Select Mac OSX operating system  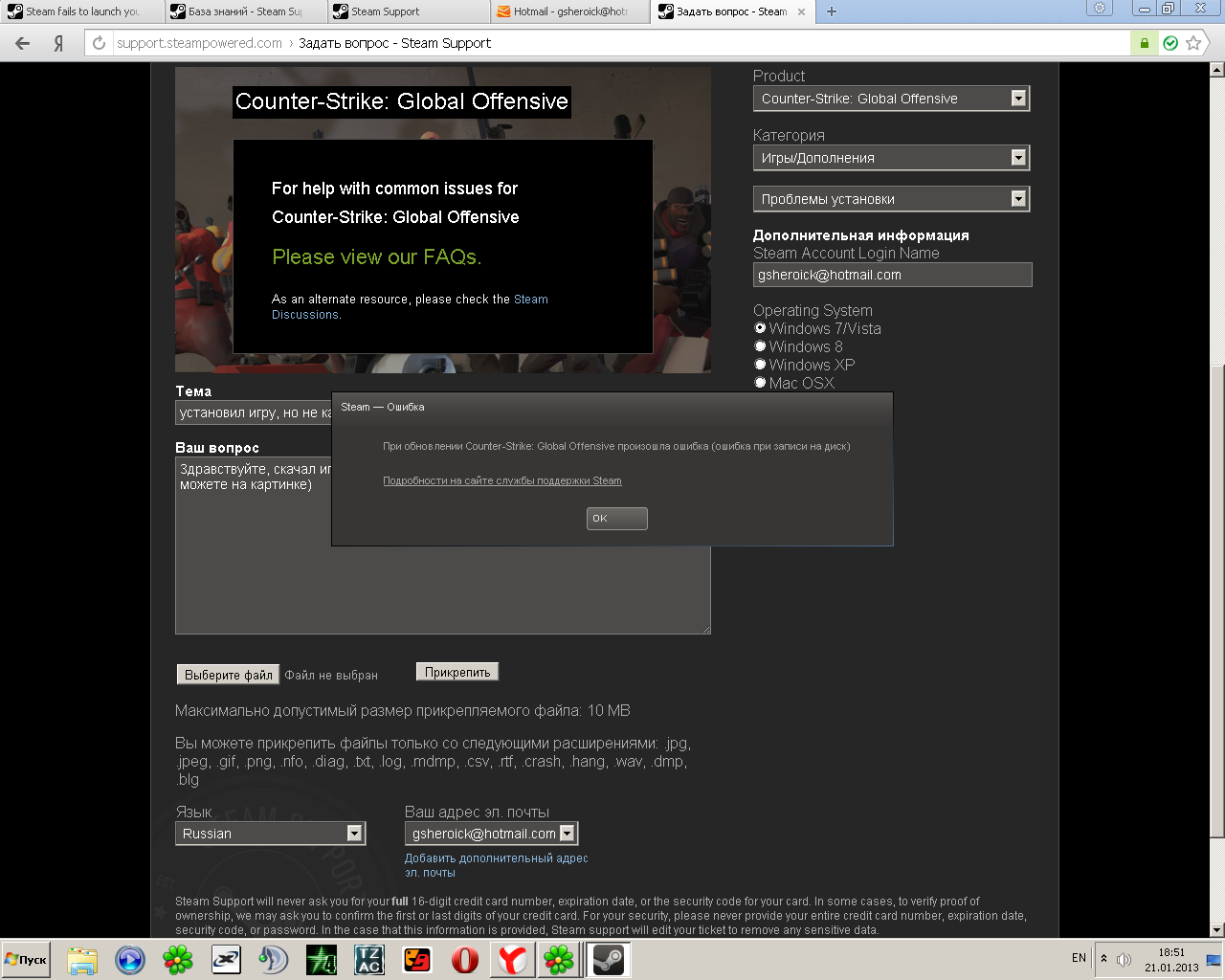(760, 383)
